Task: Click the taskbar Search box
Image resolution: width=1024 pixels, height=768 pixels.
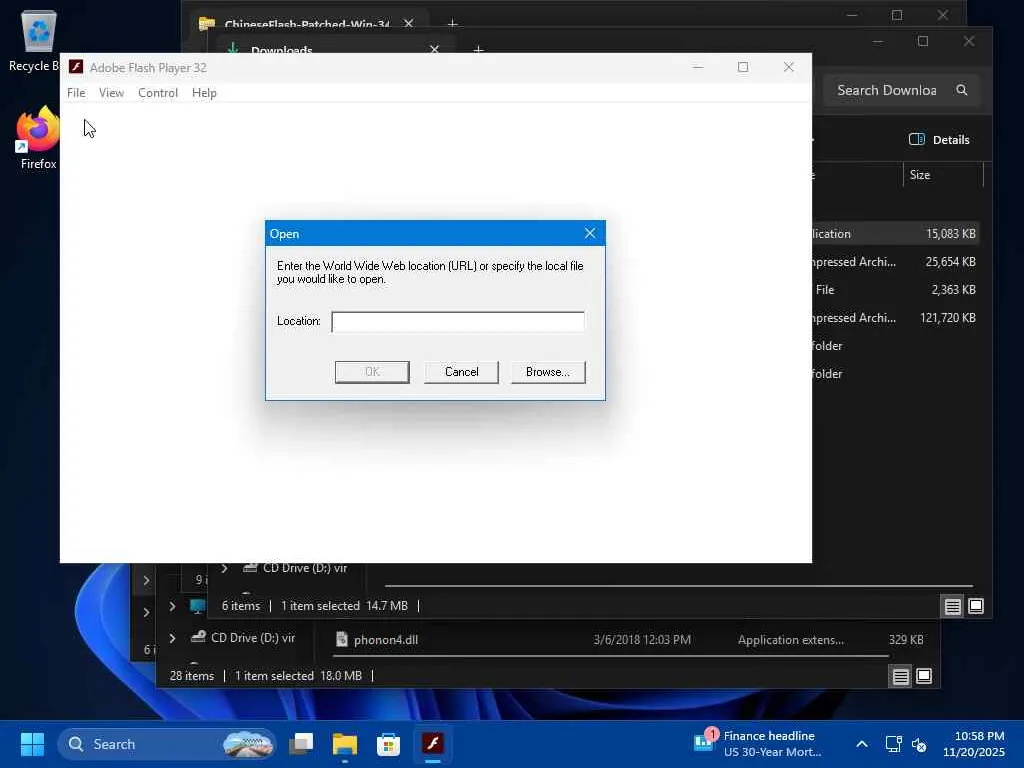Action: (x=167, y=744)
